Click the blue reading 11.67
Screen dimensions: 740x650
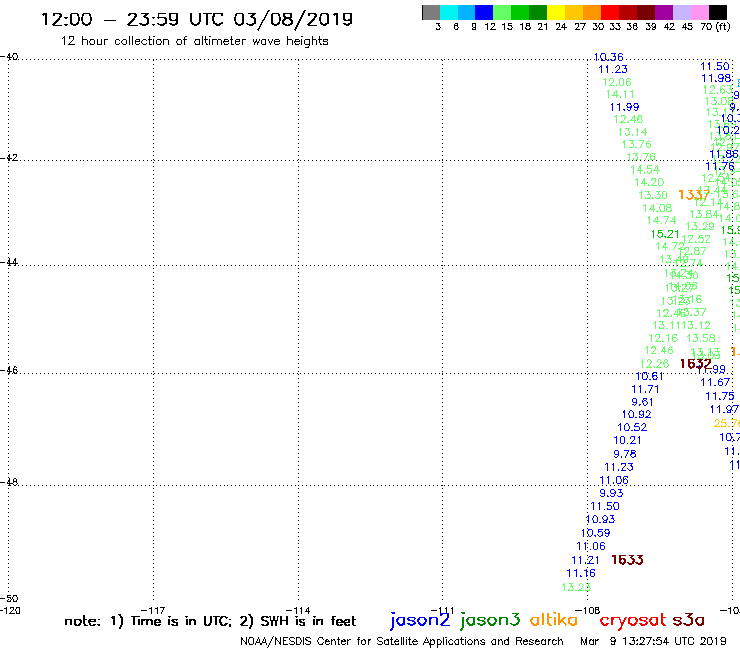point(715,382)
